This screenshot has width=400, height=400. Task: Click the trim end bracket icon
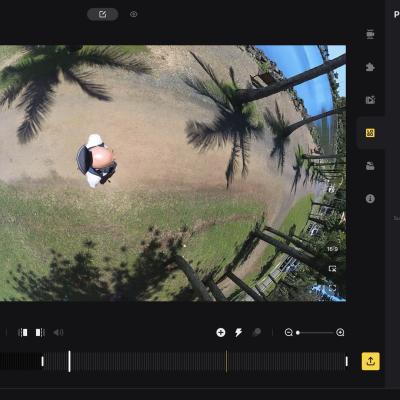coord(40,332)
